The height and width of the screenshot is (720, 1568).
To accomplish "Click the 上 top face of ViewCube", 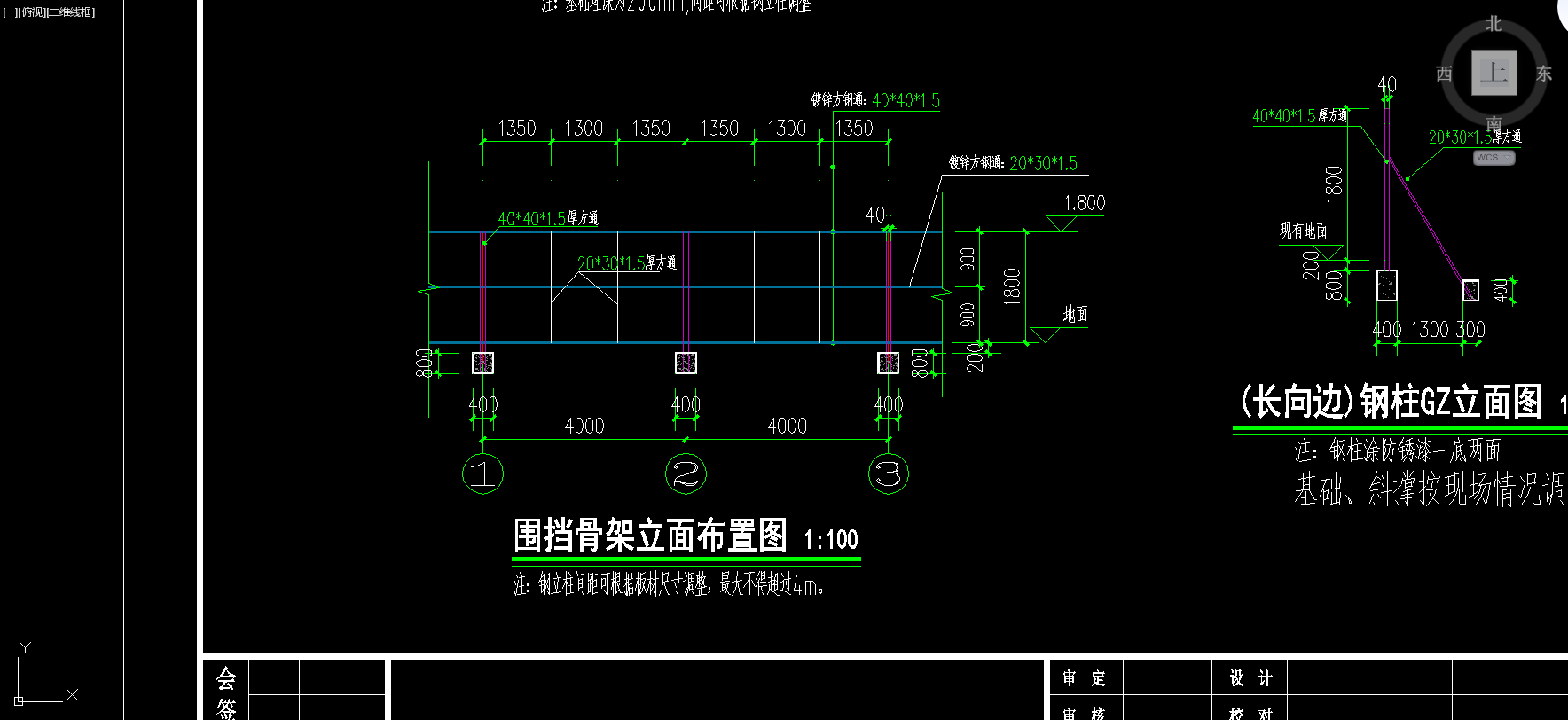I will [x=1494, y=73].
